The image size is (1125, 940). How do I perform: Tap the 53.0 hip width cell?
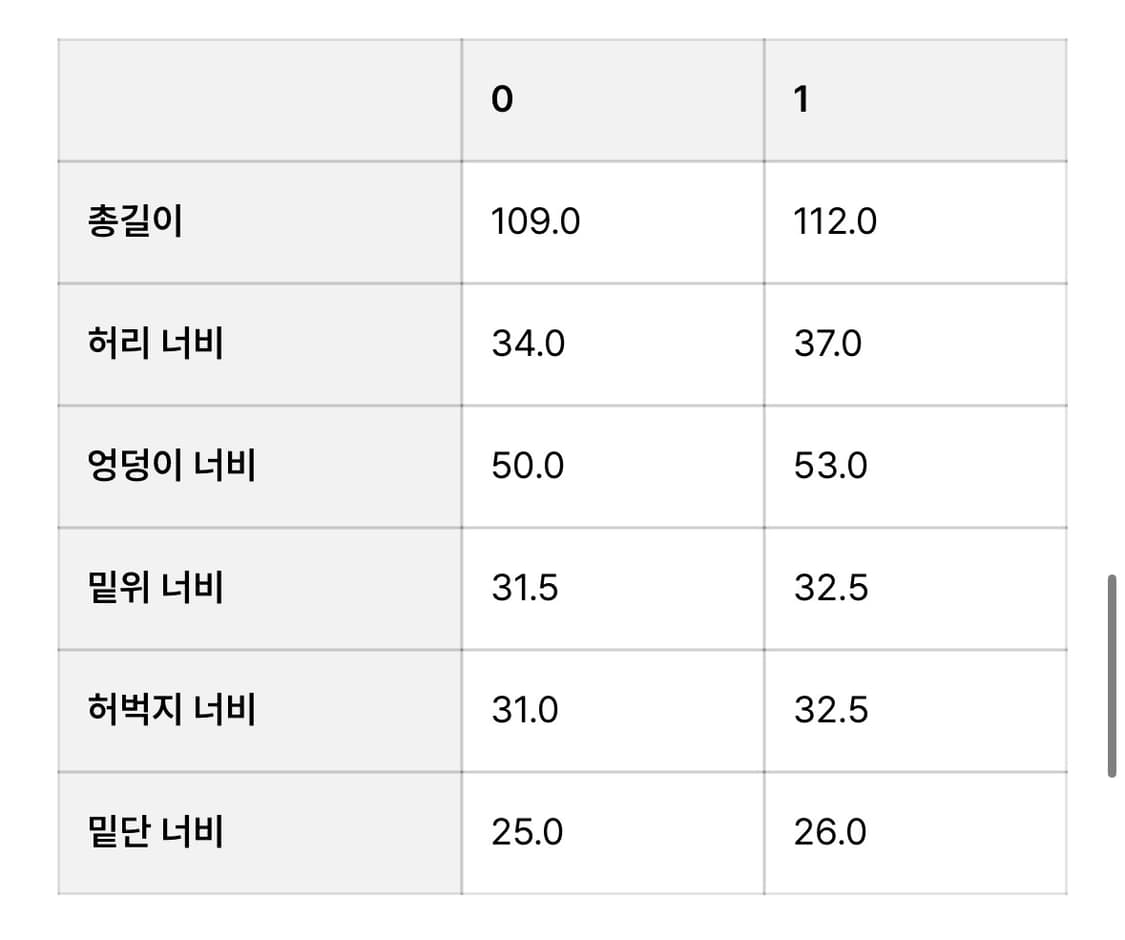point(831,466)
